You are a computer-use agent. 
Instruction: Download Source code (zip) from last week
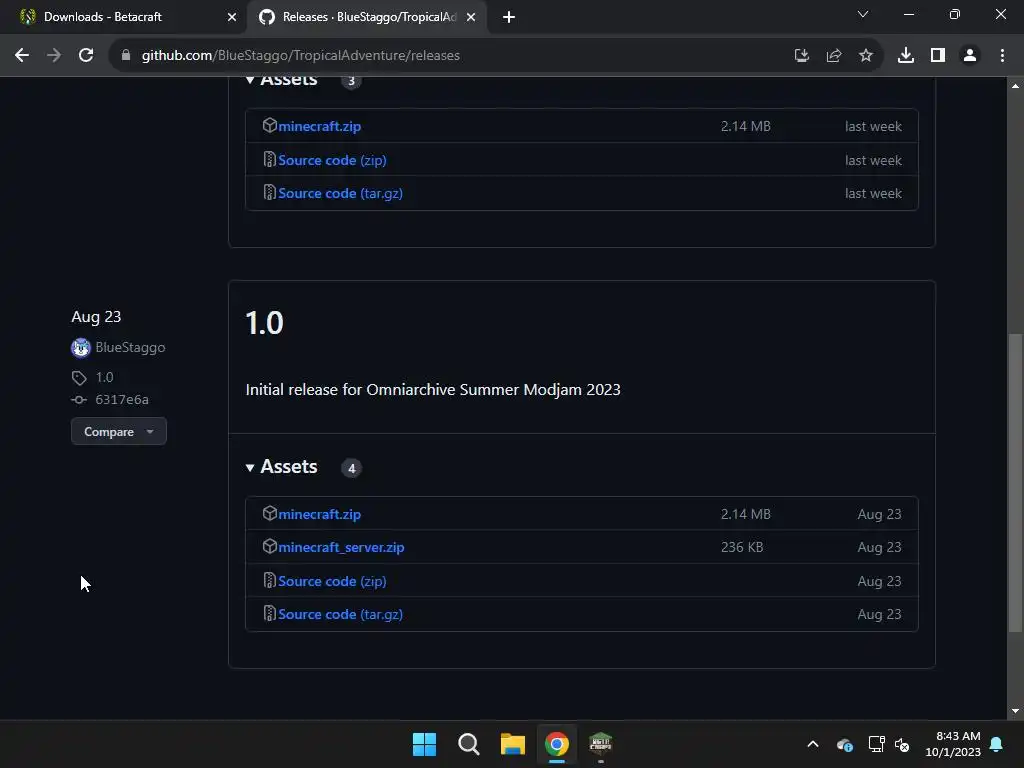332,160
